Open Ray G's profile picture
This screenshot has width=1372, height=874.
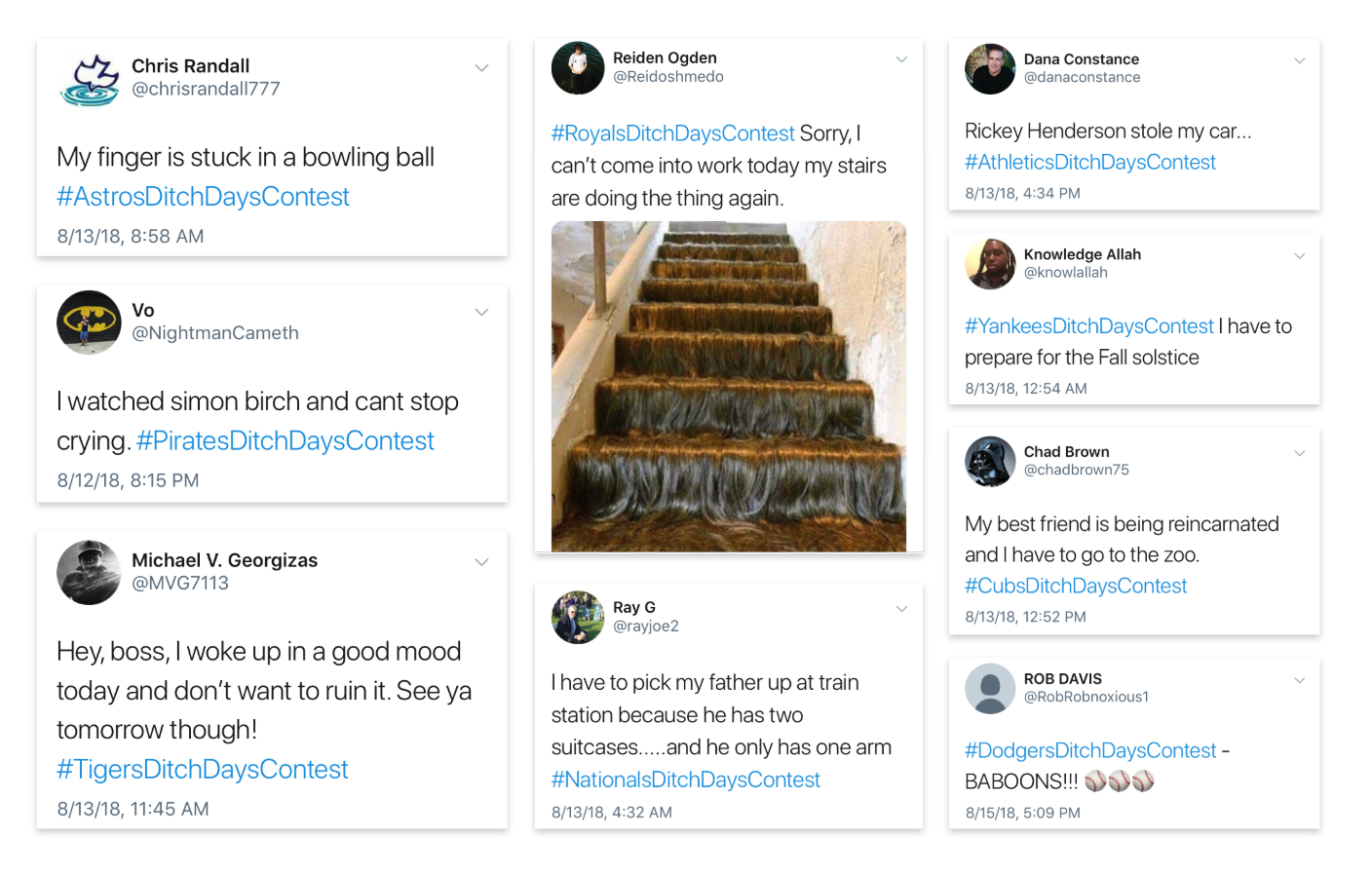(578, 618)
